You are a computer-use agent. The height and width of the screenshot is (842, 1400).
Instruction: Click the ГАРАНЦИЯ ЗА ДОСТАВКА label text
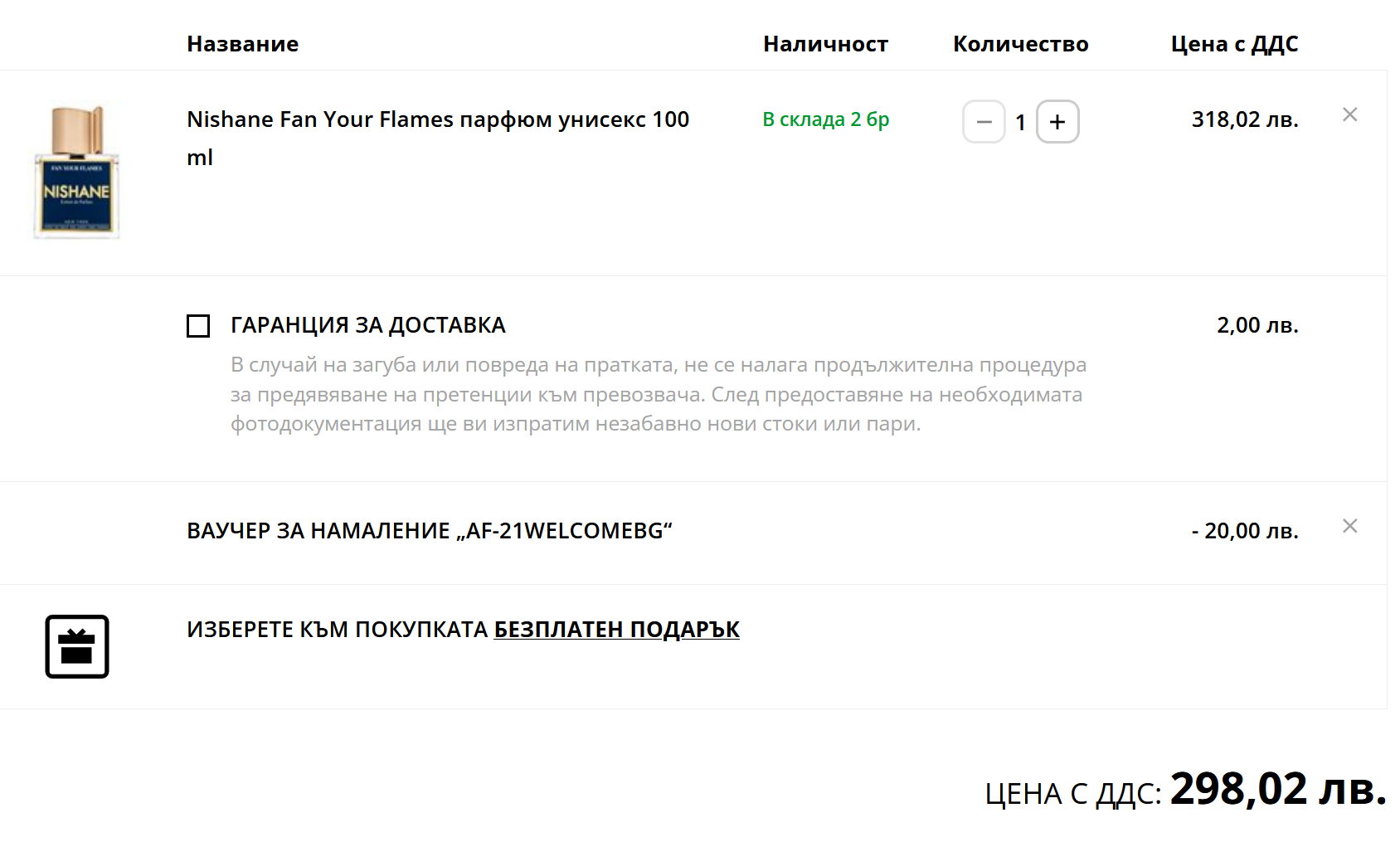coord(367,325)
